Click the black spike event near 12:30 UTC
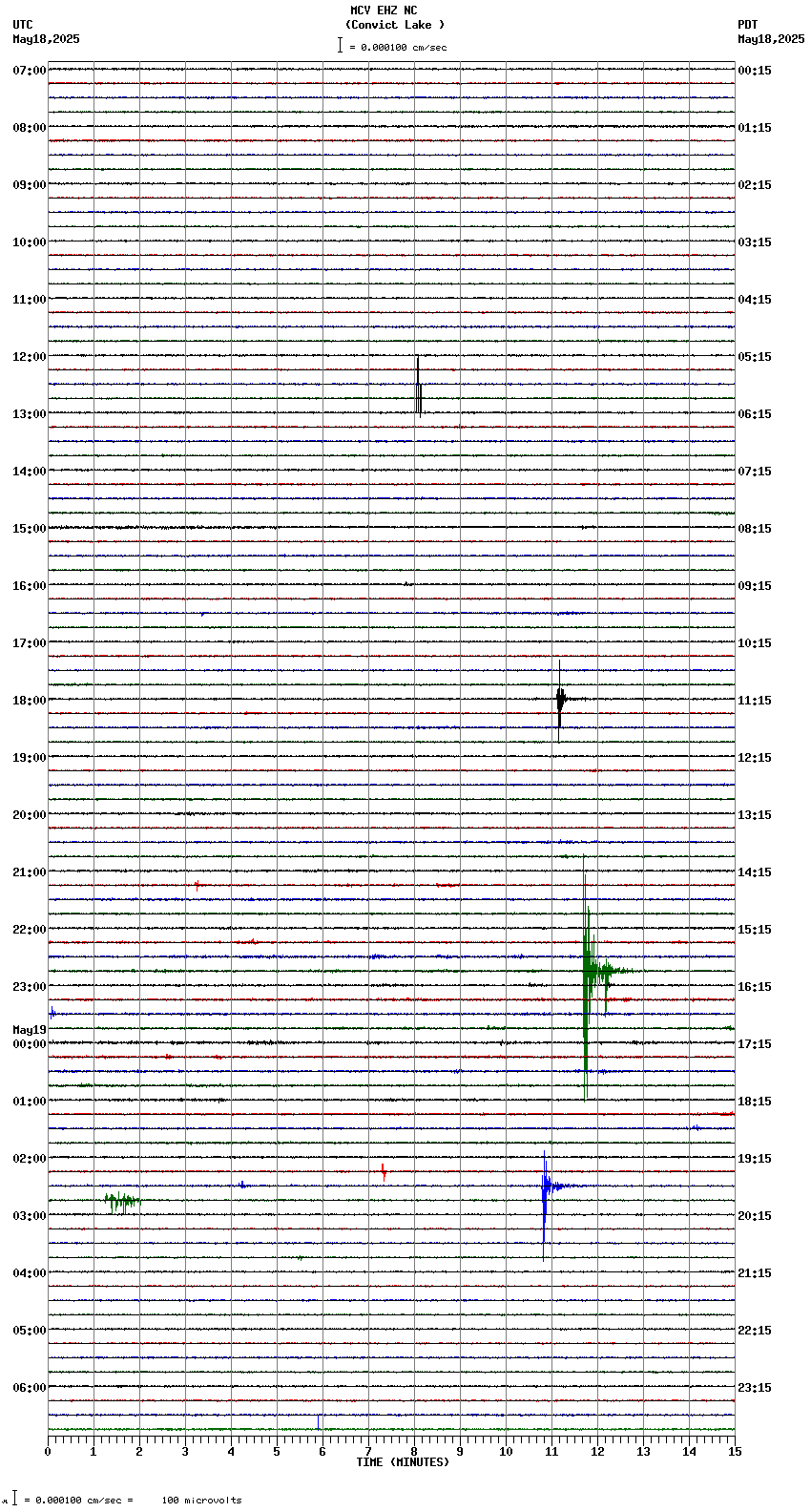This screenshot has height=1512, width=811. click(x=418, y=386)
